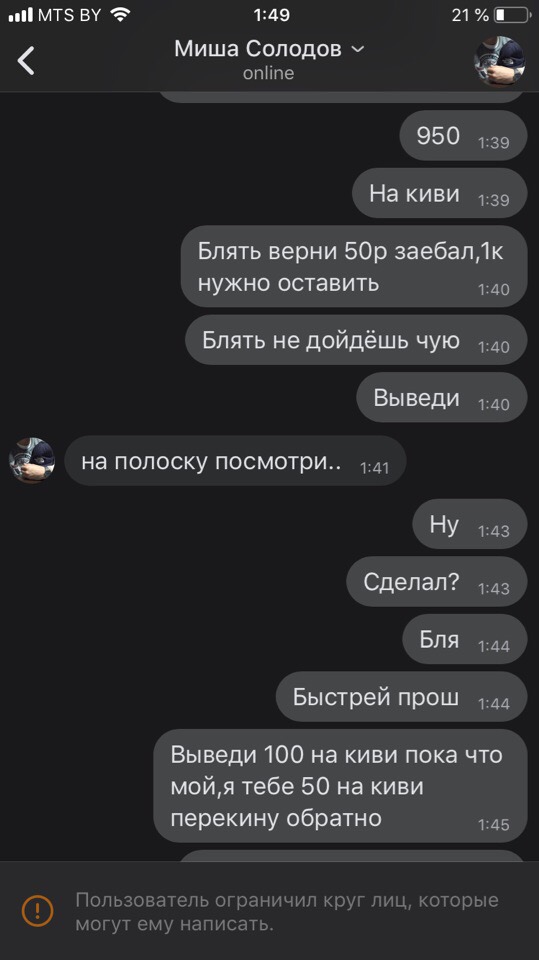Screen dimensions: 539x960
Task: Expand chevron next to Миша Солодов
Action: (x=358, y=49)
